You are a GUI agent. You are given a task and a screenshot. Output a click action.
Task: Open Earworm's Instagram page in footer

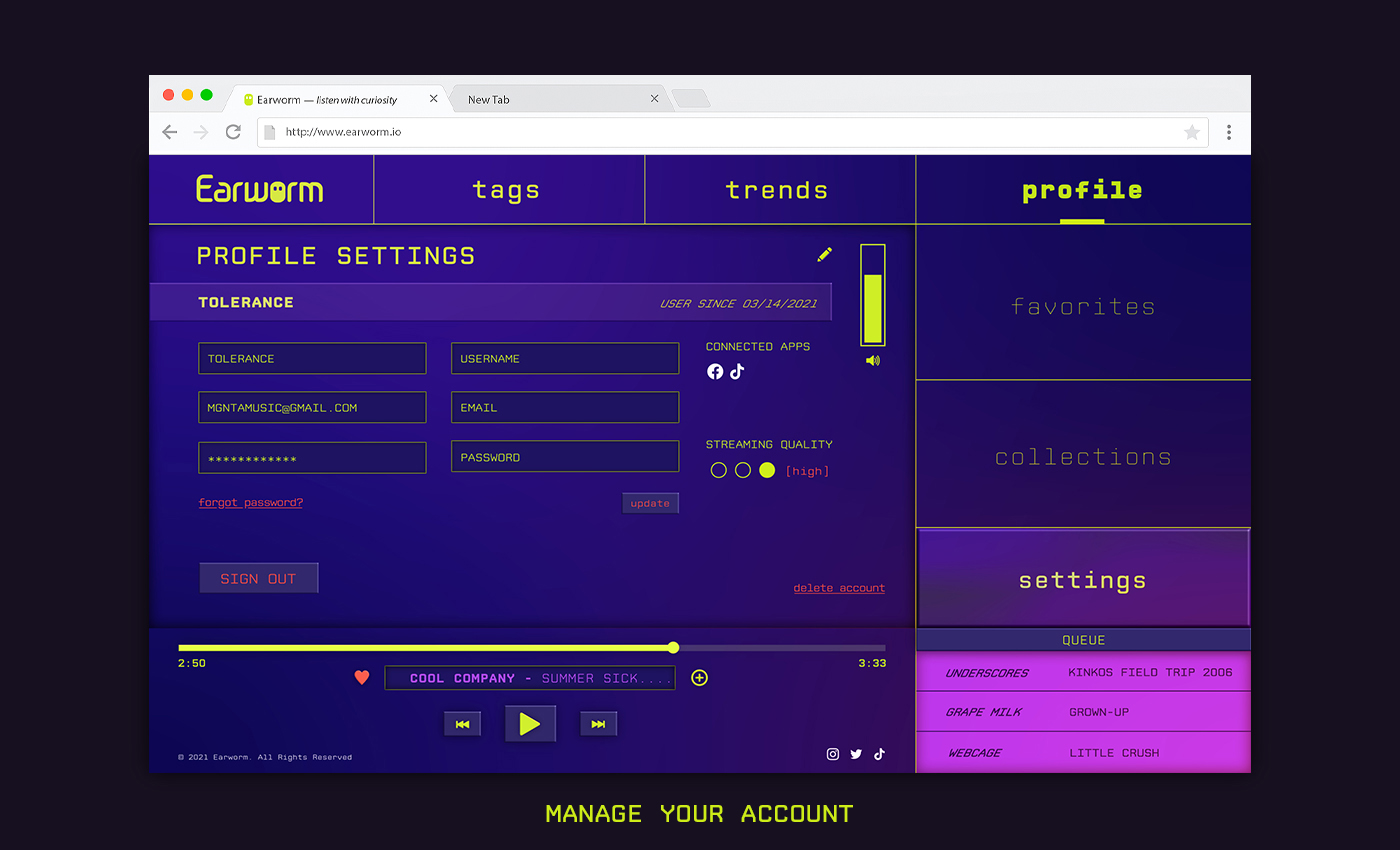833,754
